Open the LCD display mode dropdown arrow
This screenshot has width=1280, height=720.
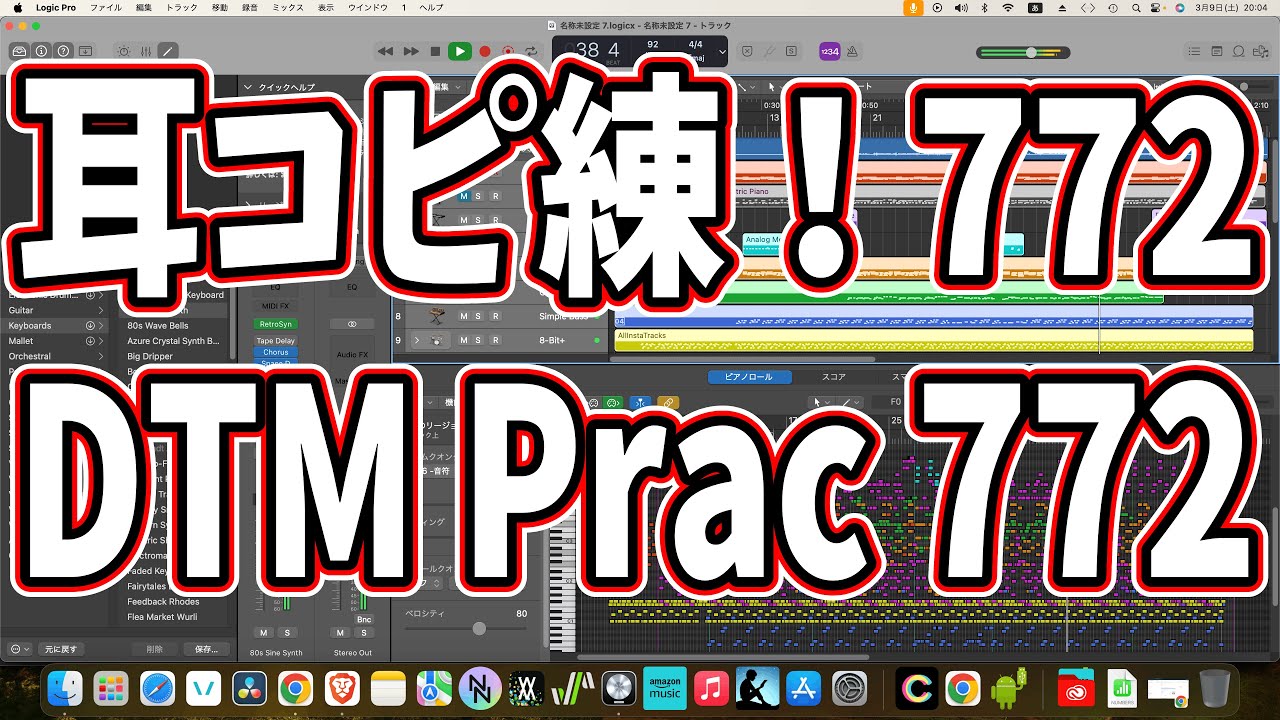[722, 51]
